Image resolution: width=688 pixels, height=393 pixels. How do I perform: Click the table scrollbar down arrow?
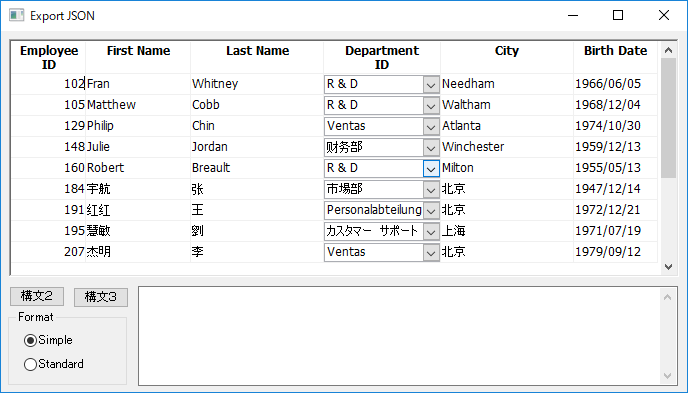668,267
